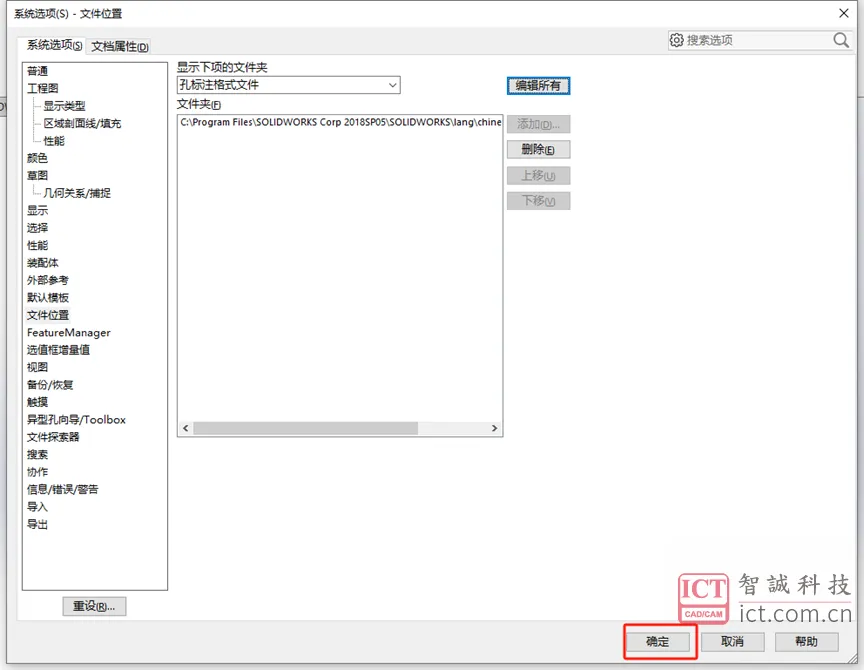Open 帮助 button
This screenshot has width=864, height=670.
[x=806, y=642]
